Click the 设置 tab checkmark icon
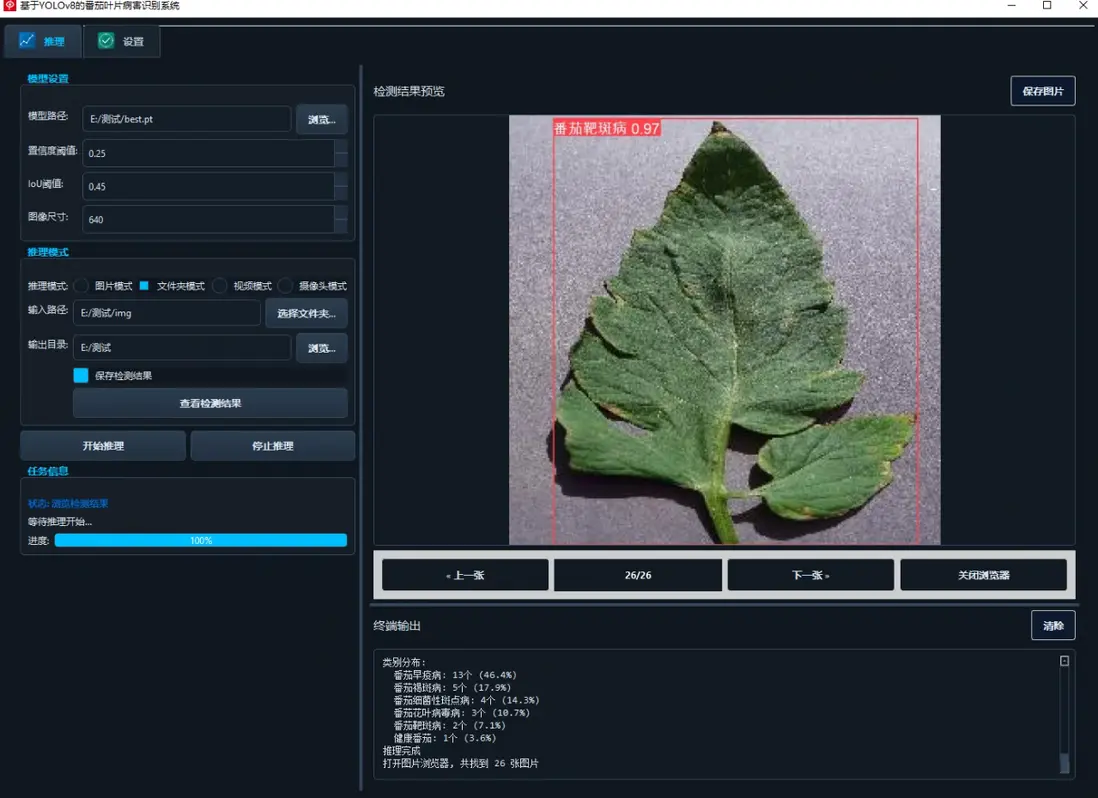 pos(106,41)
